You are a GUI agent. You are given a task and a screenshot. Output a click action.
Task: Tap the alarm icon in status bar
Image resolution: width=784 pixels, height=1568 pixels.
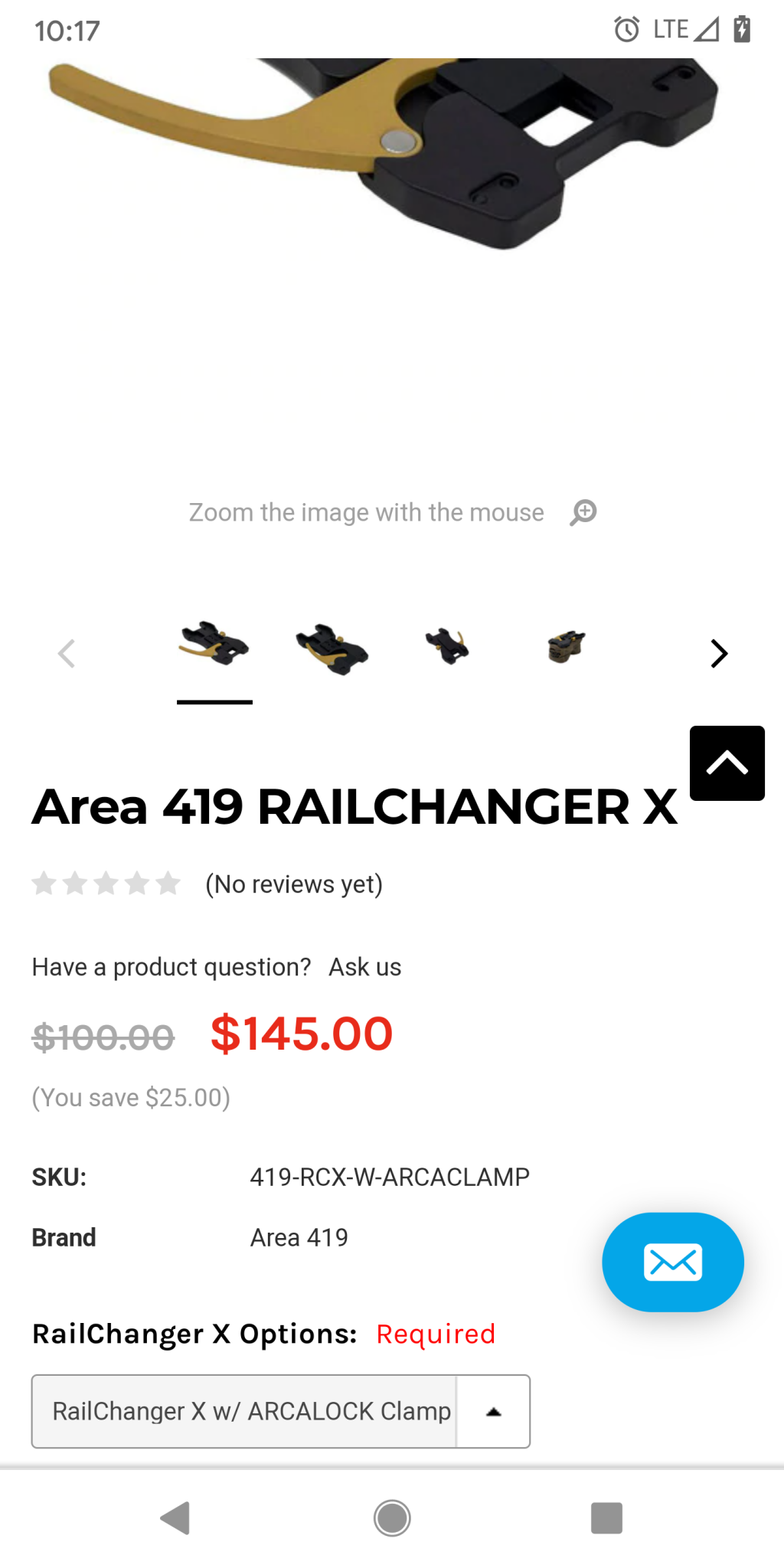626,30
